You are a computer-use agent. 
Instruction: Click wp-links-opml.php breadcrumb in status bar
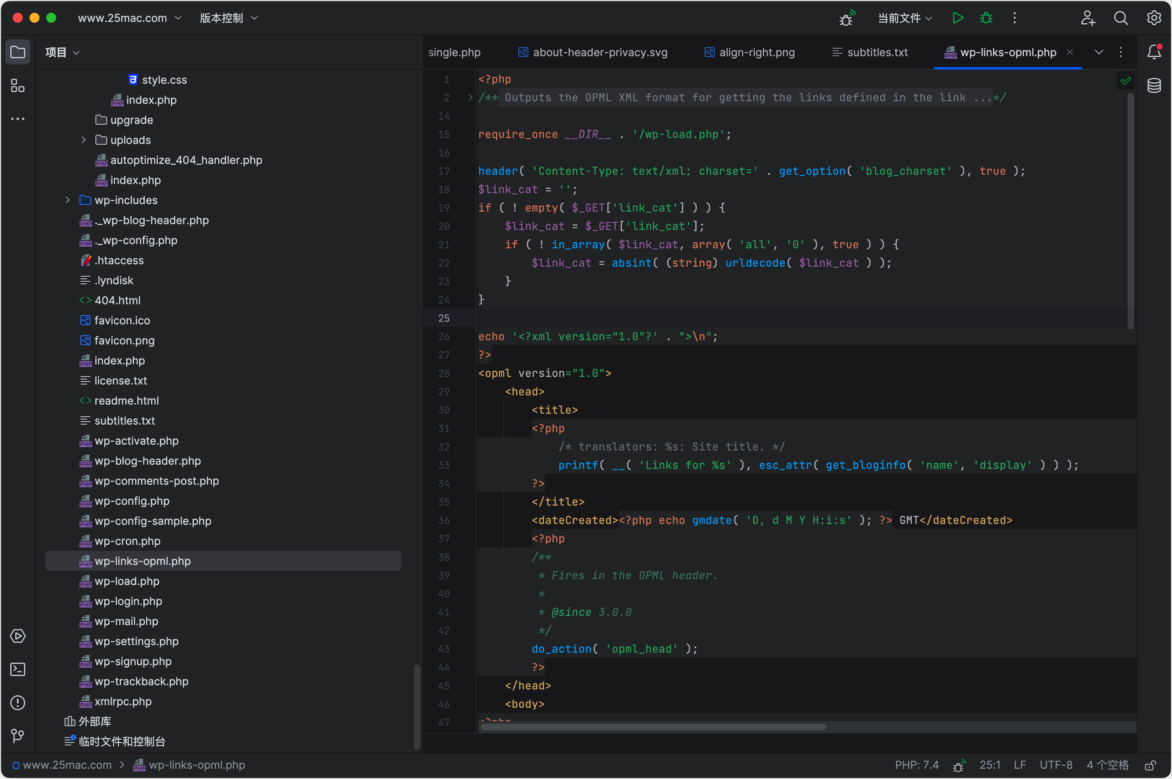189,766
